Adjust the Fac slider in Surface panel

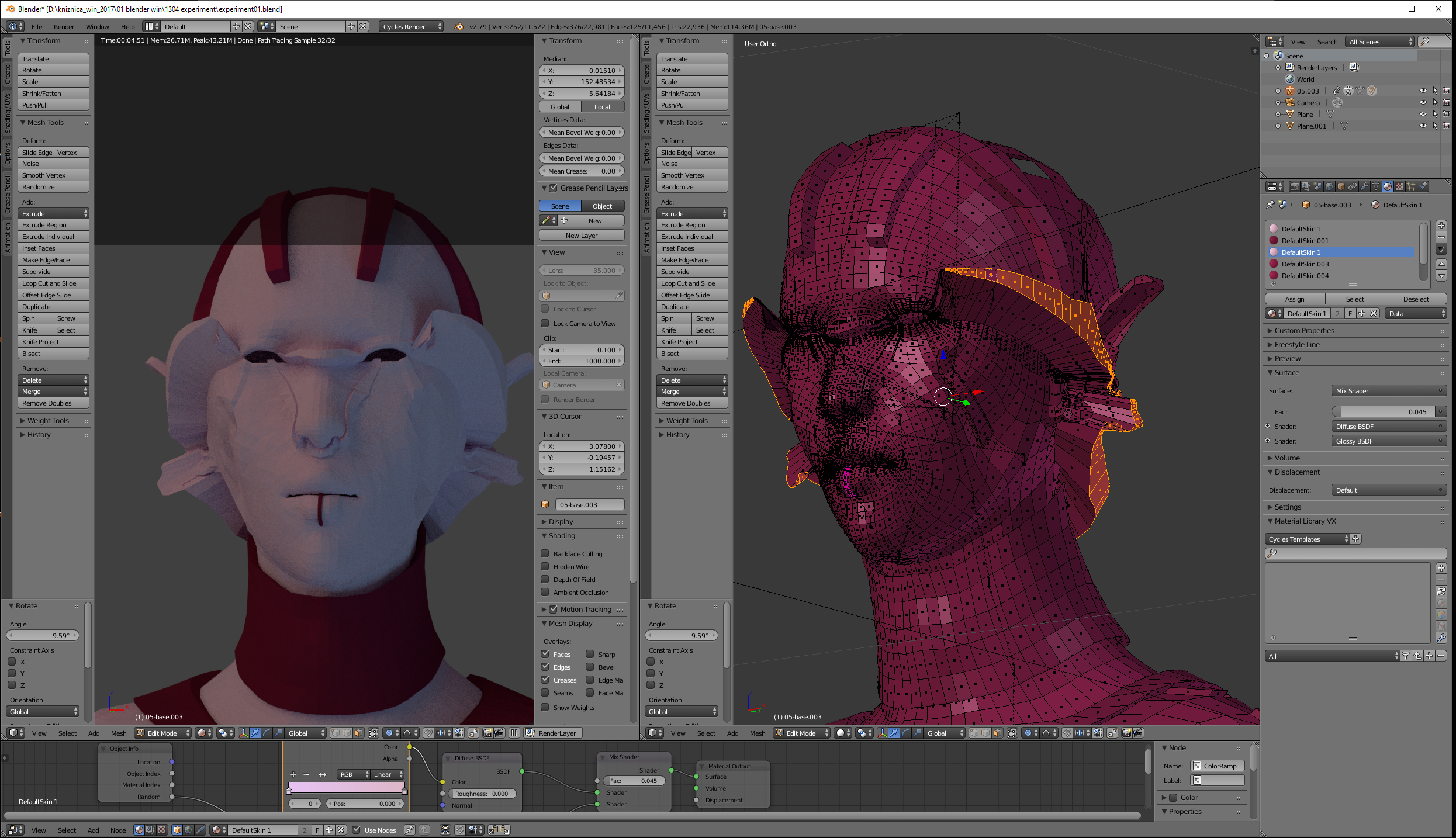[1384, 411]
